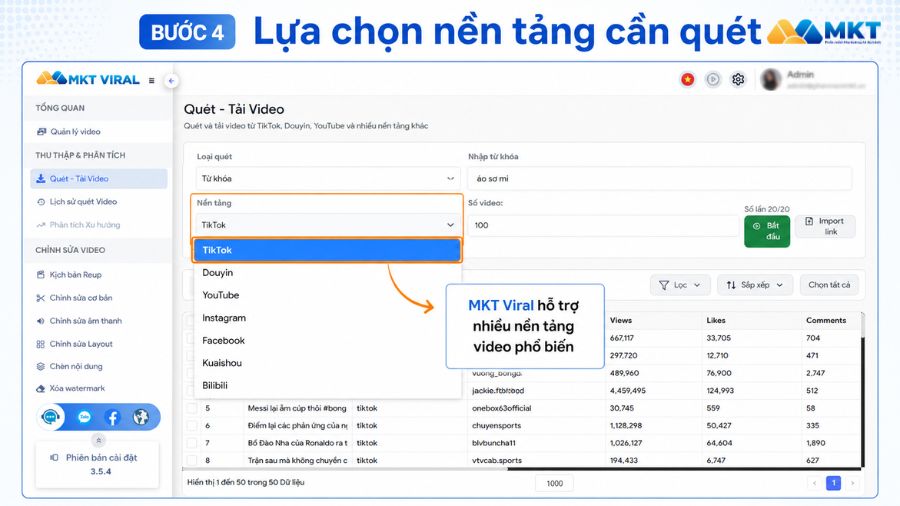This screenshot has width=900, height=506.
Task: Collapse contact bar with small up-arrow icon
Action: click(x=98, y=441)
